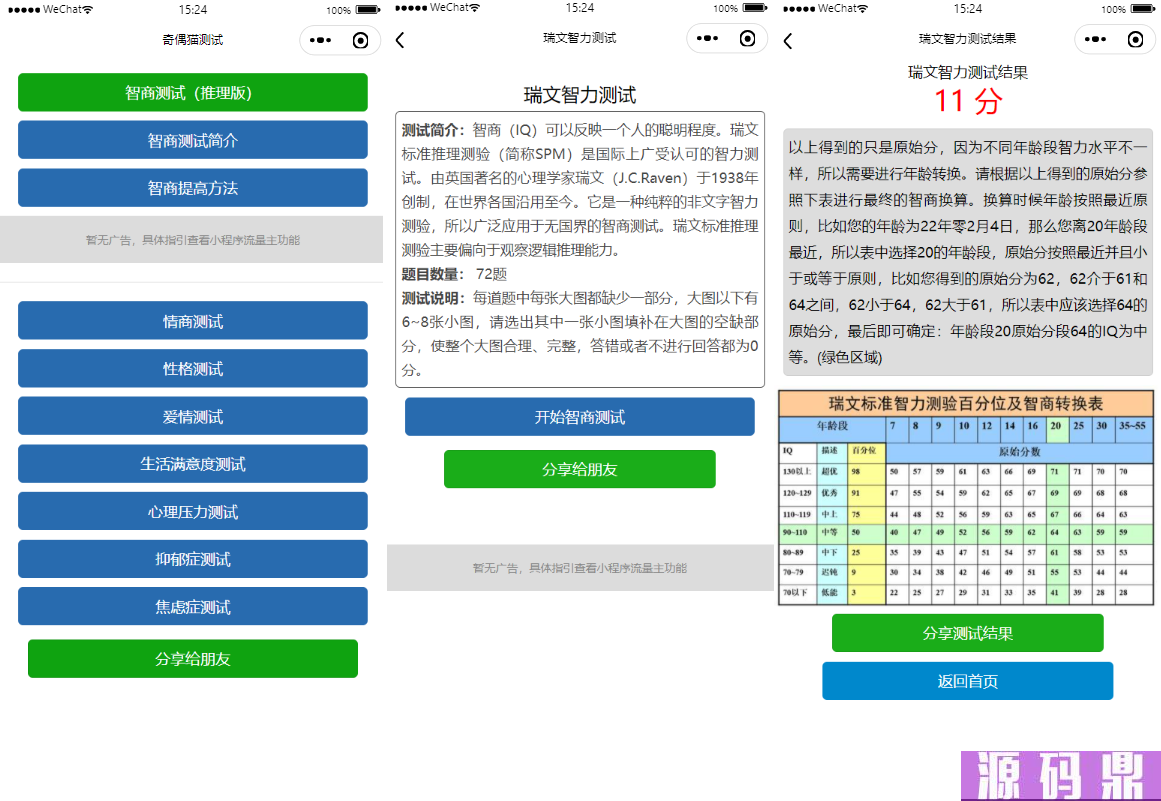Tap 分享给朋友 on 瑞文智力测试 intro screen
This screenshot has height=801, width=1161.
[x=580, y=469]
